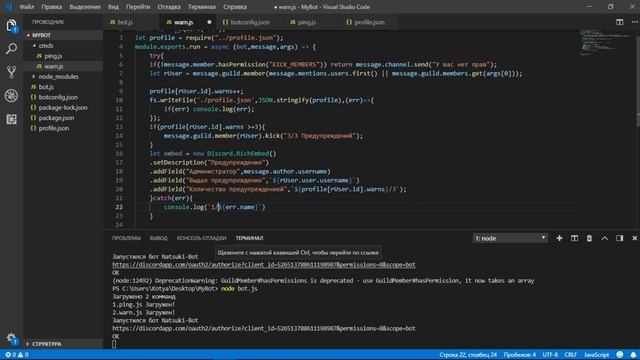Switch to the botconfig.json editor tab
The width and height of the screenshot is (640, 360).
click(x=250, y=22)
